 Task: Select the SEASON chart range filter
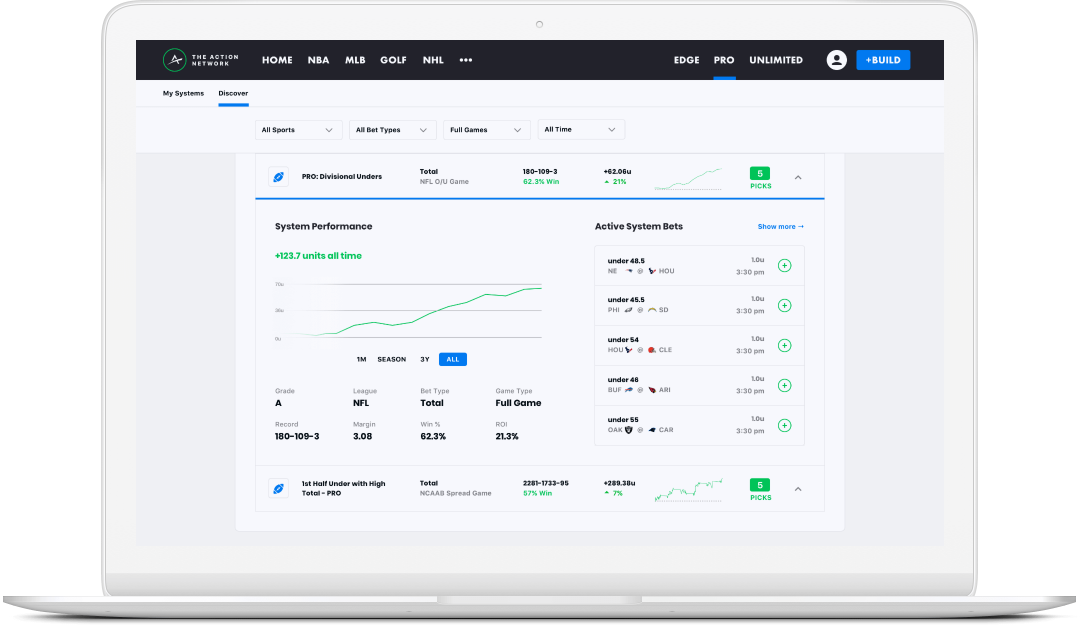(x=391, y=359)
